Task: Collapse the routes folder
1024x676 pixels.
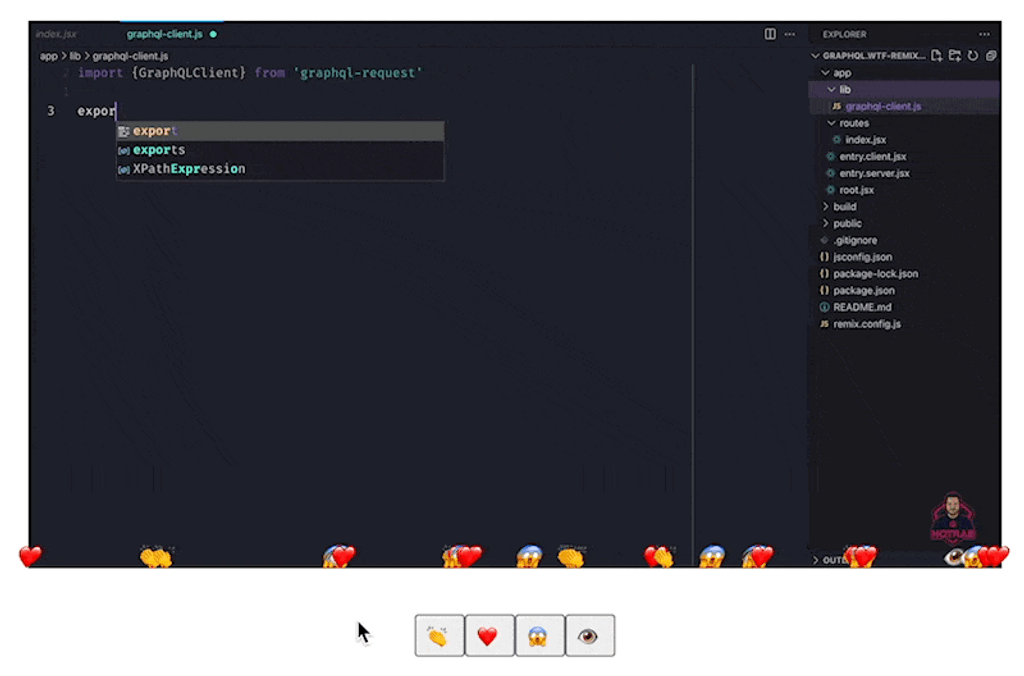Action: (903, 123)
